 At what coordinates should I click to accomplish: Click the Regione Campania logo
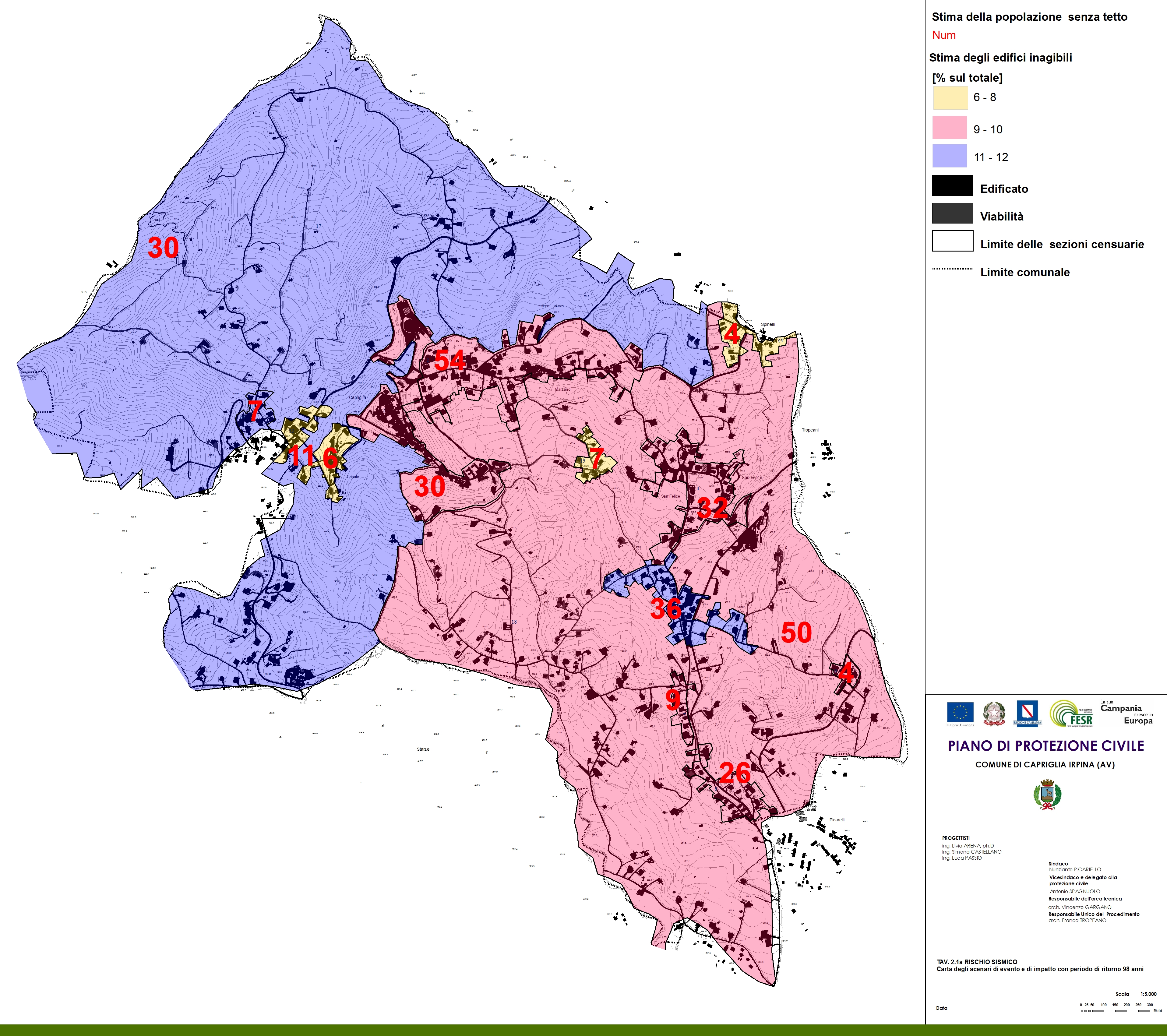pos(1027,713)
